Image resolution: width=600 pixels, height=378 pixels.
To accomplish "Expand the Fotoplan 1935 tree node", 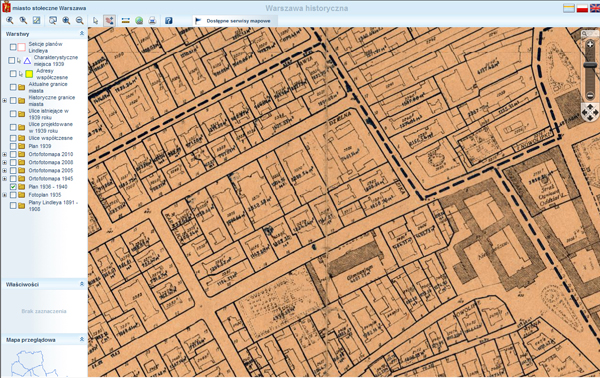I will [x=5, y=195].
